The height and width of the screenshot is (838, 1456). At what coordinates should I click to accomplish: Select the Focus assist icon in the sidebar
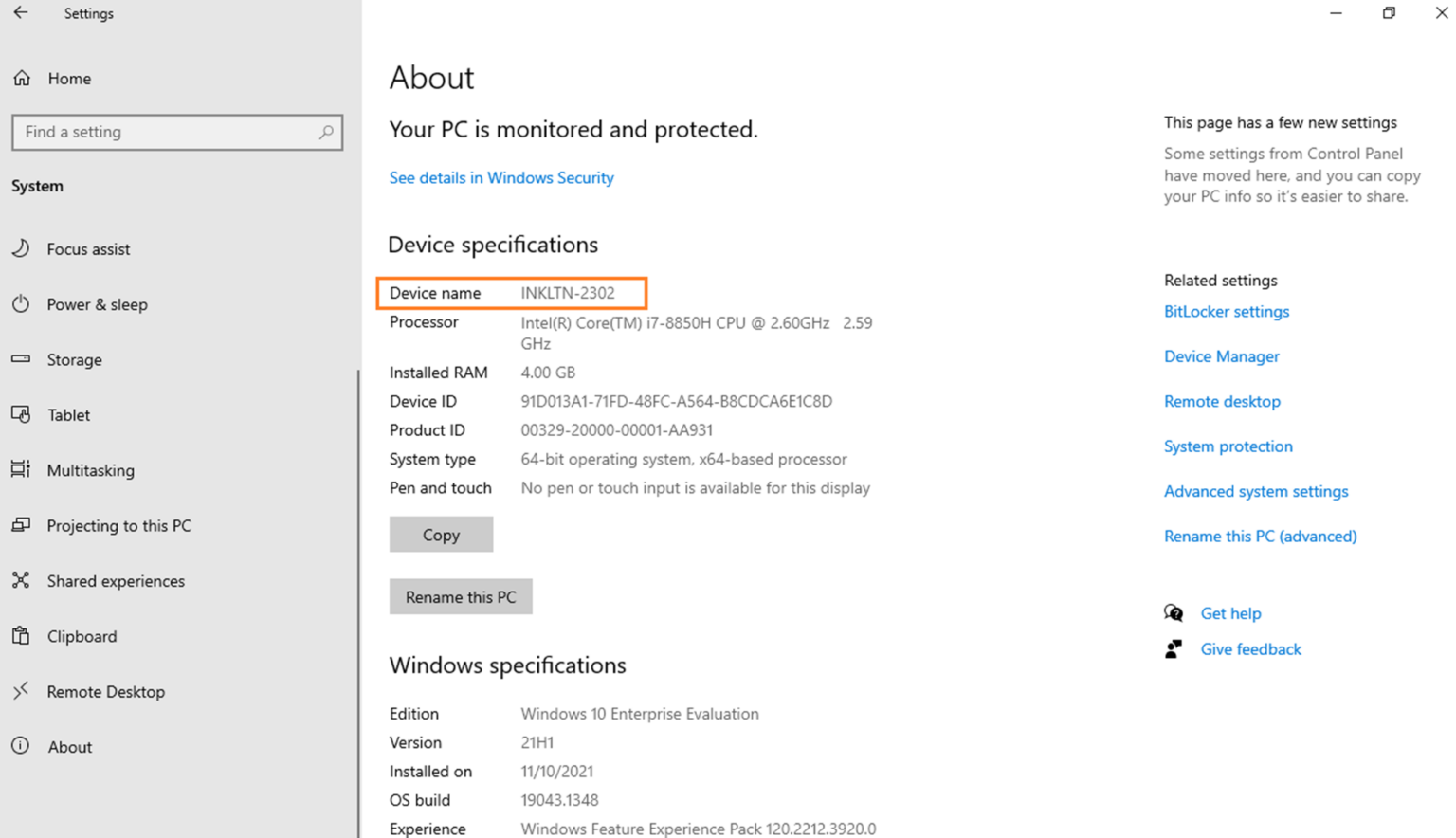coord(22,249)
